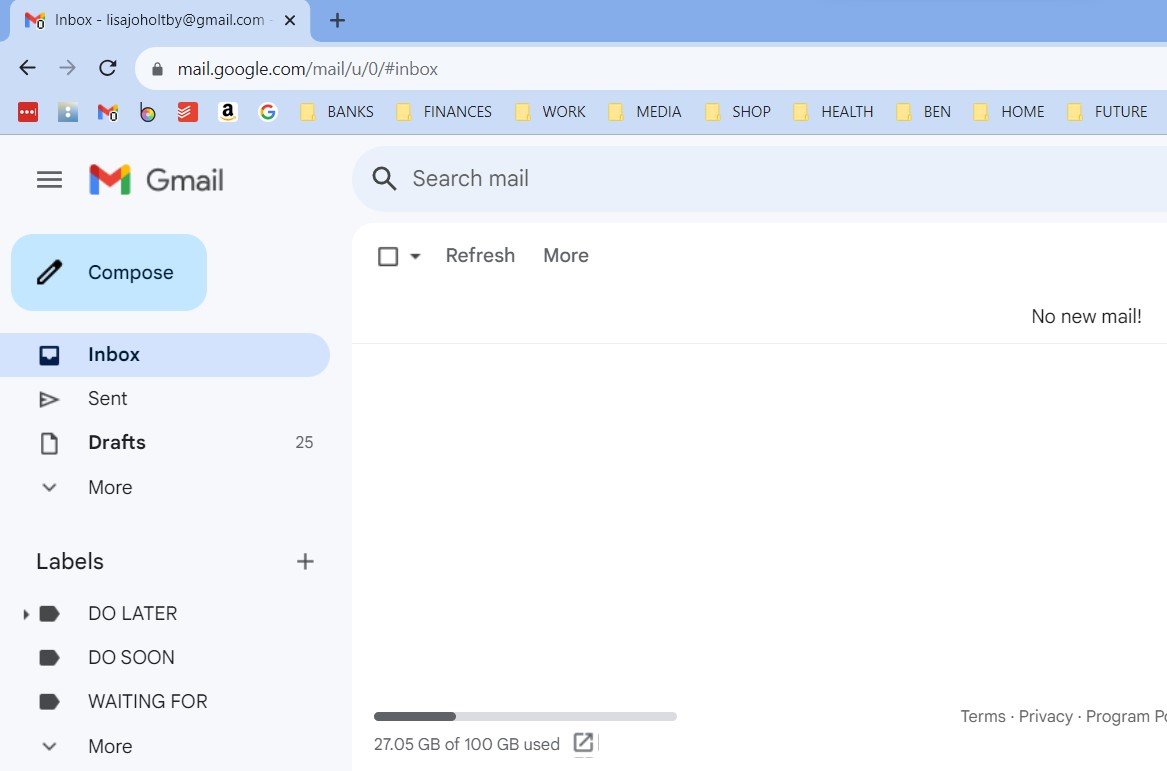
Task: Click the Compose pencil button
Action: pos(109,272)
